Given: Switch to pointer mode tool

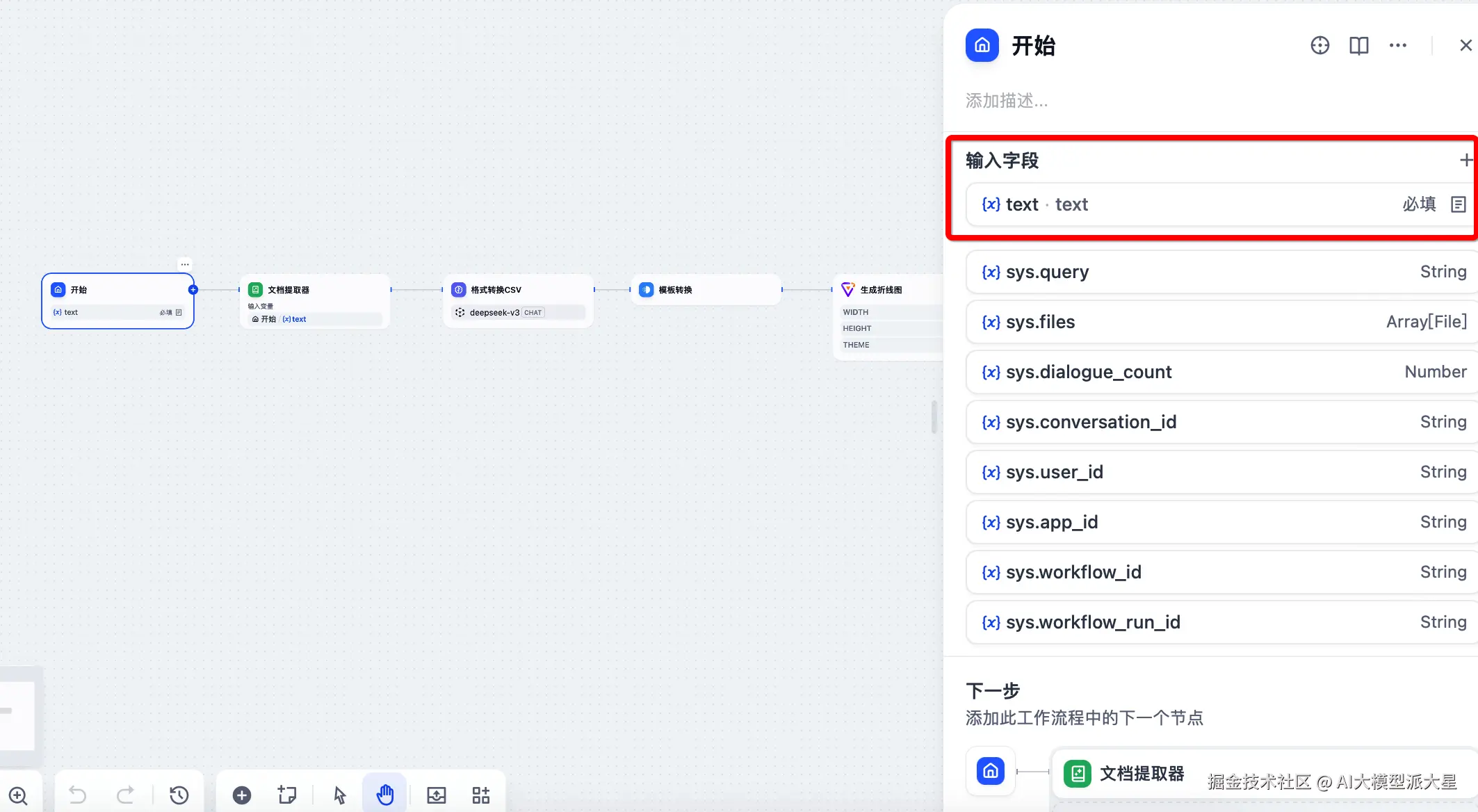Looking at the screenshot, I should tap(339, 795).
